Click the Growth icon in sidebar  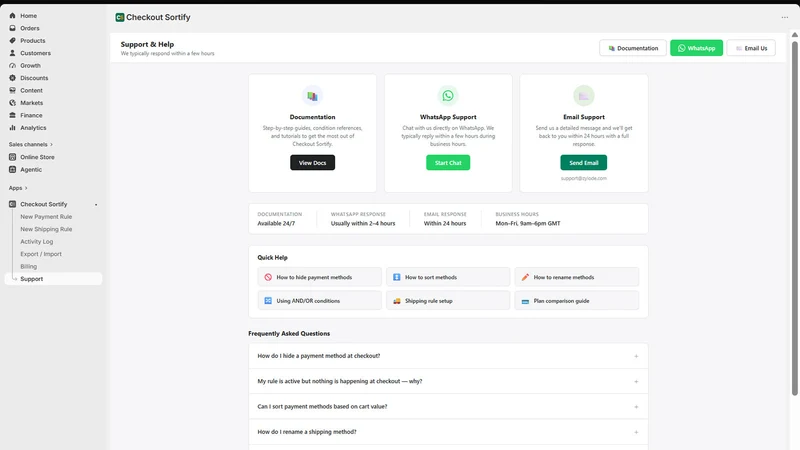(x=12, y=65)
